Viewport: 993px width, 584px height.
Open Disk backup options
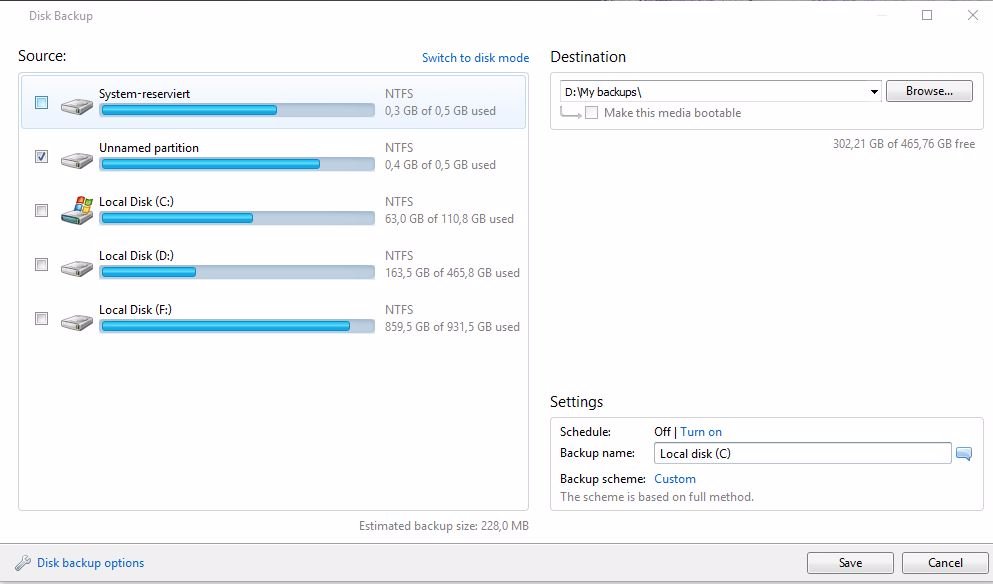[x=91, y=562]
